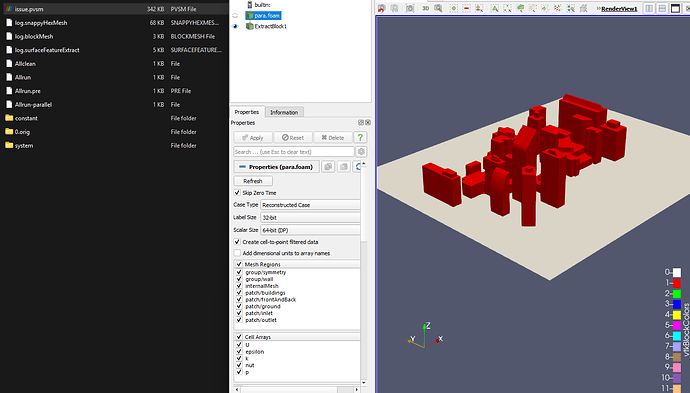
Task: Select para.foam in the pipeline browser
Action: 267,15
